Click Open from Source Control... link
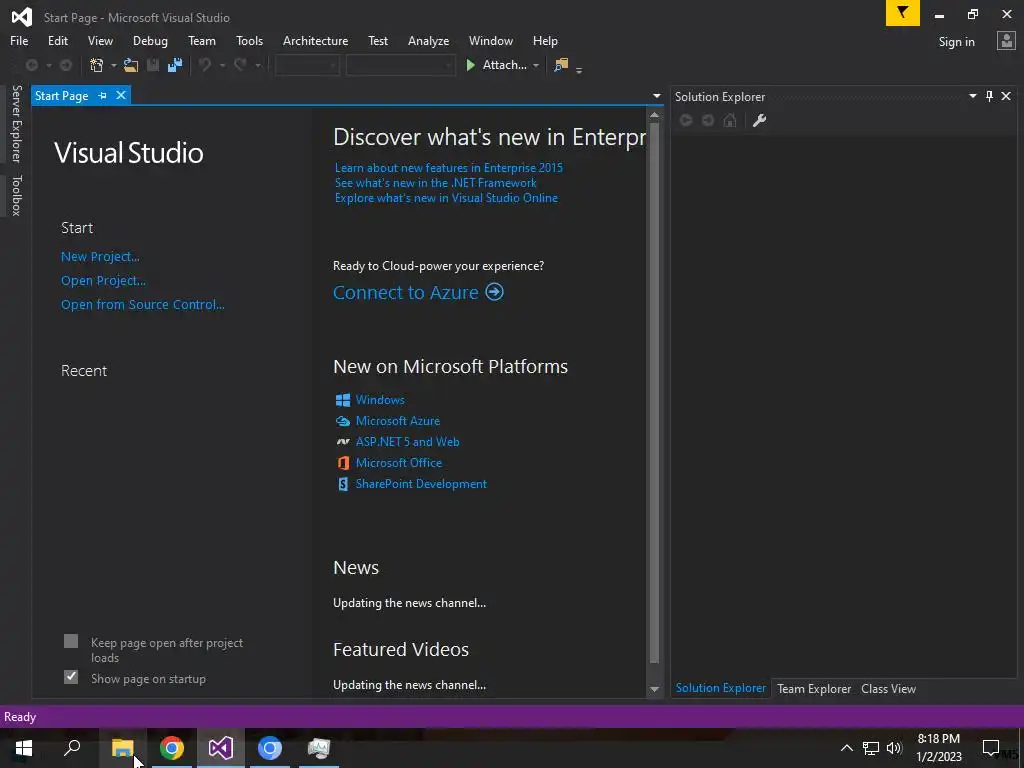This screenshot has height=768, width=1024. (x=142, y=304)
